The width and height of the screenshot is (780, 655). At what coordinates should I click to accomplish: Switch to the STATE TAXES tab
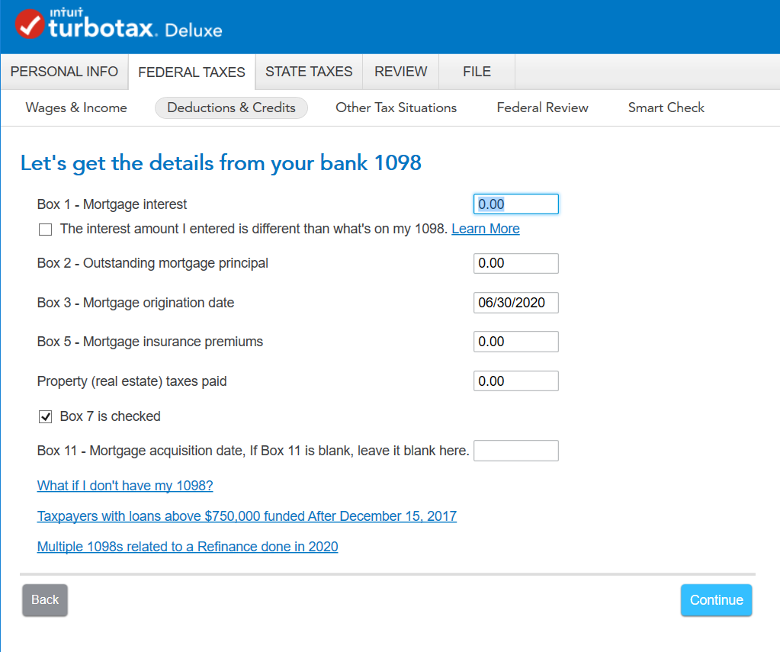309,72
